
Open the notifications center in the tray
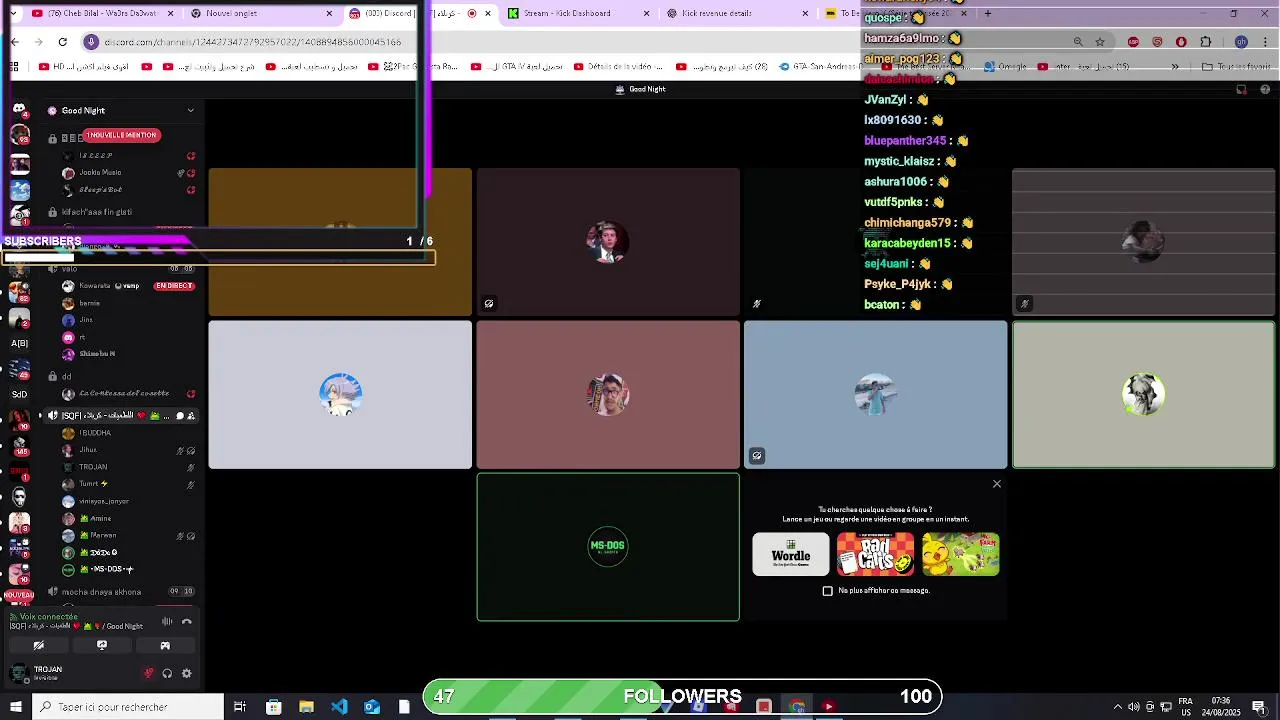point(1258,707)
